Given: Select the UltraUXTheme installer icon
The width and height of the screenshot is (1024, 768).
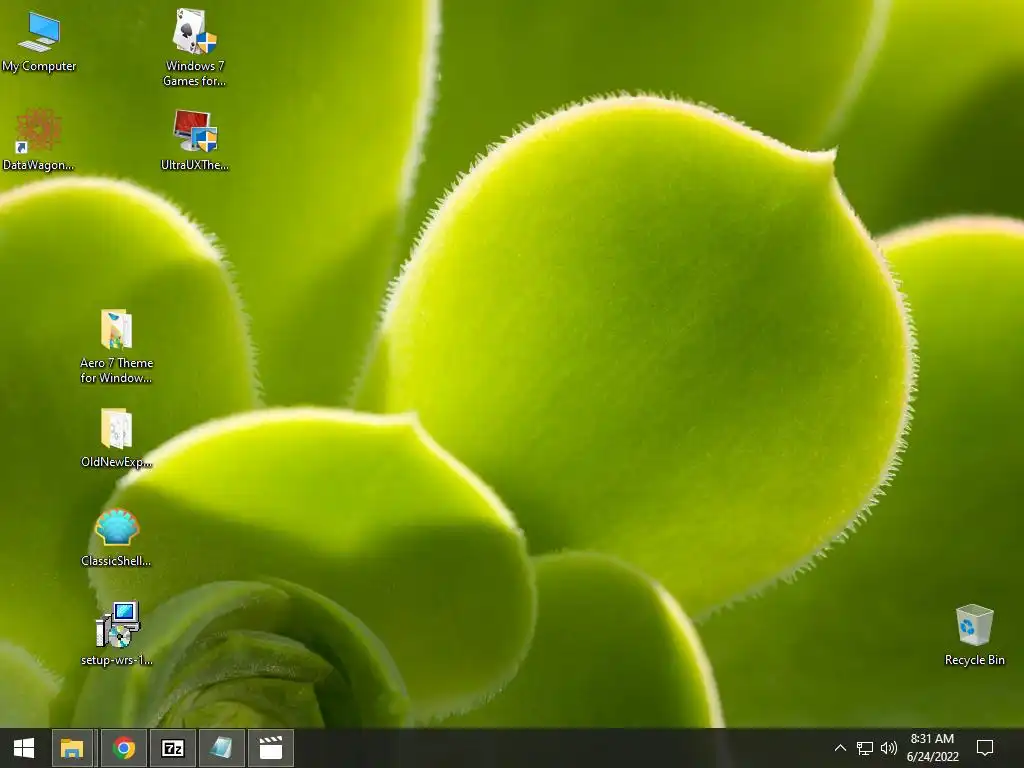Looking at the screenshot, I should click(x=195, y=131).
